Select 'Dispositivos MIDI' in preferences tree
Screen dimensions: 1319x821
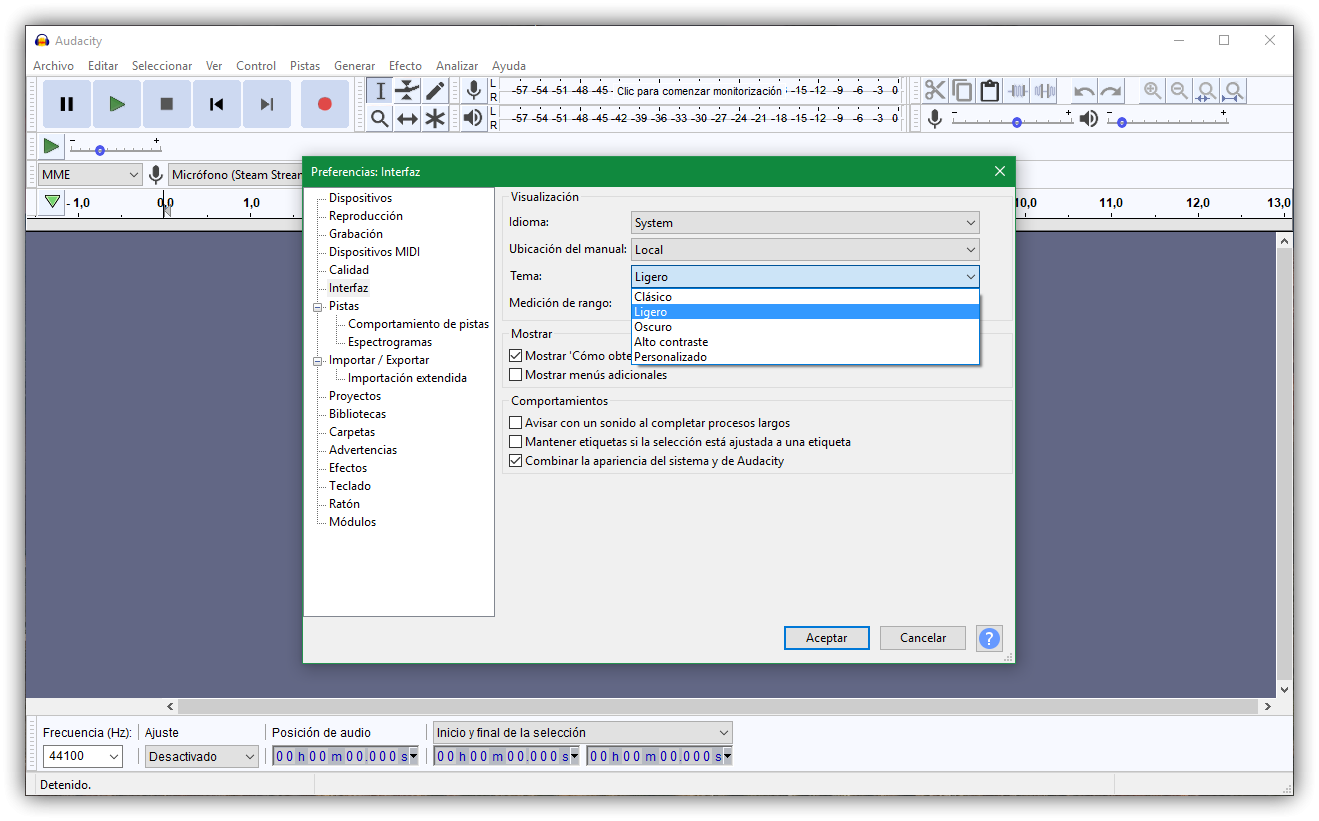374,252
